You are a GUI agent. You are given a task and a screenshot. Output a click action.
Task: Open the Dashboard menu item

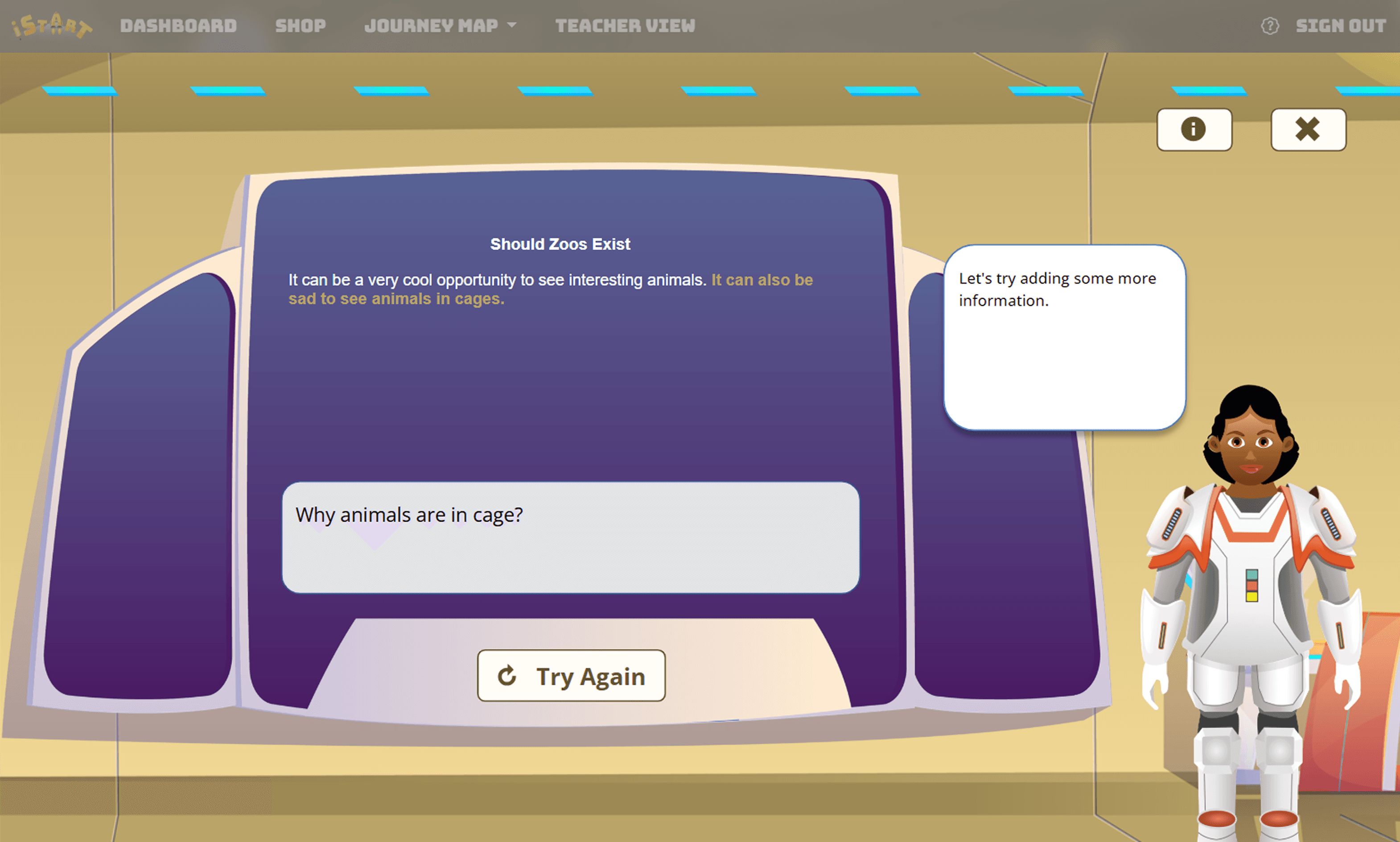[178, 25]
